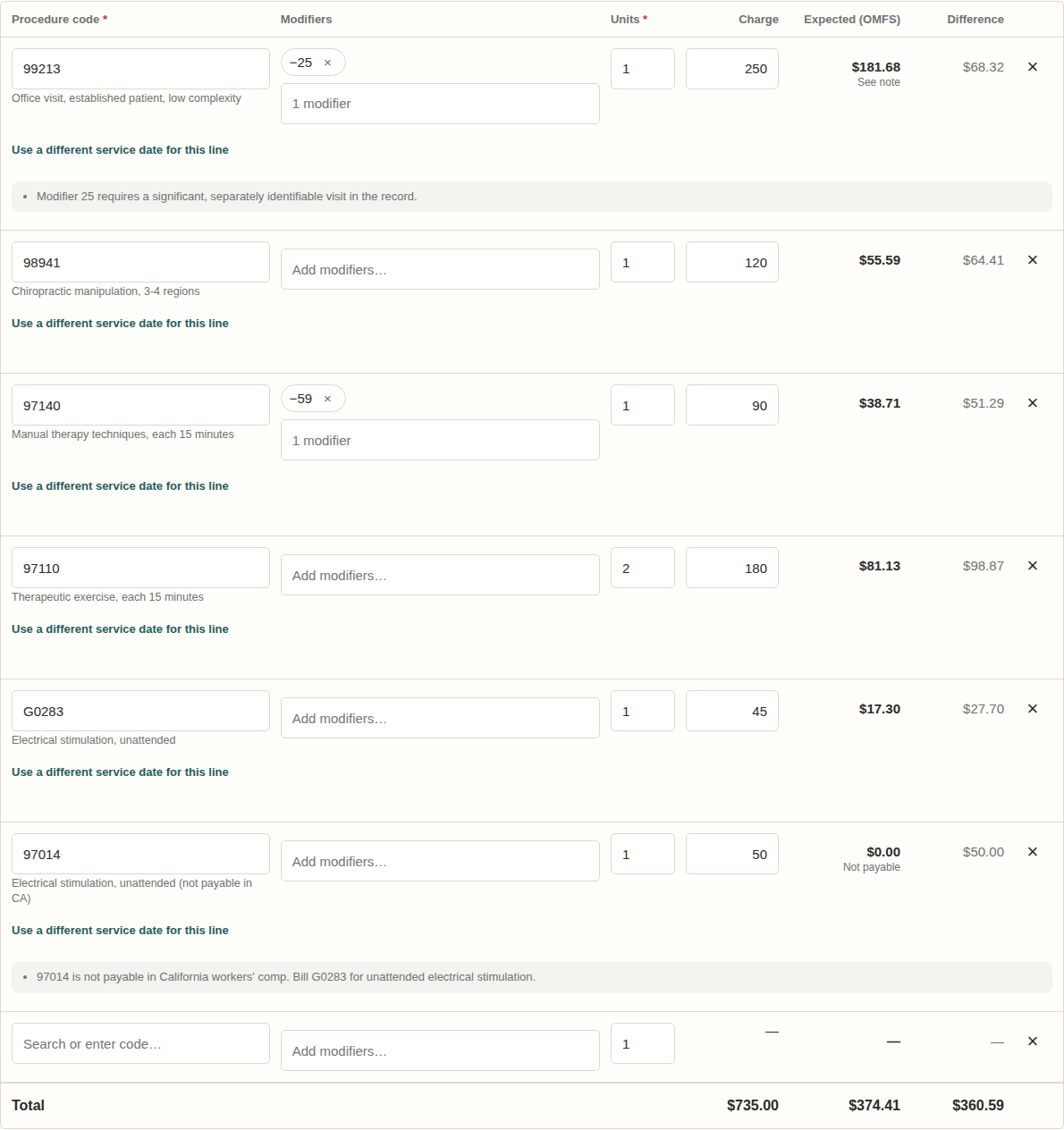Open Add modifiers for 97110
The width and height of the screenshot is (1064, 1130).
(x=440, y=575)
